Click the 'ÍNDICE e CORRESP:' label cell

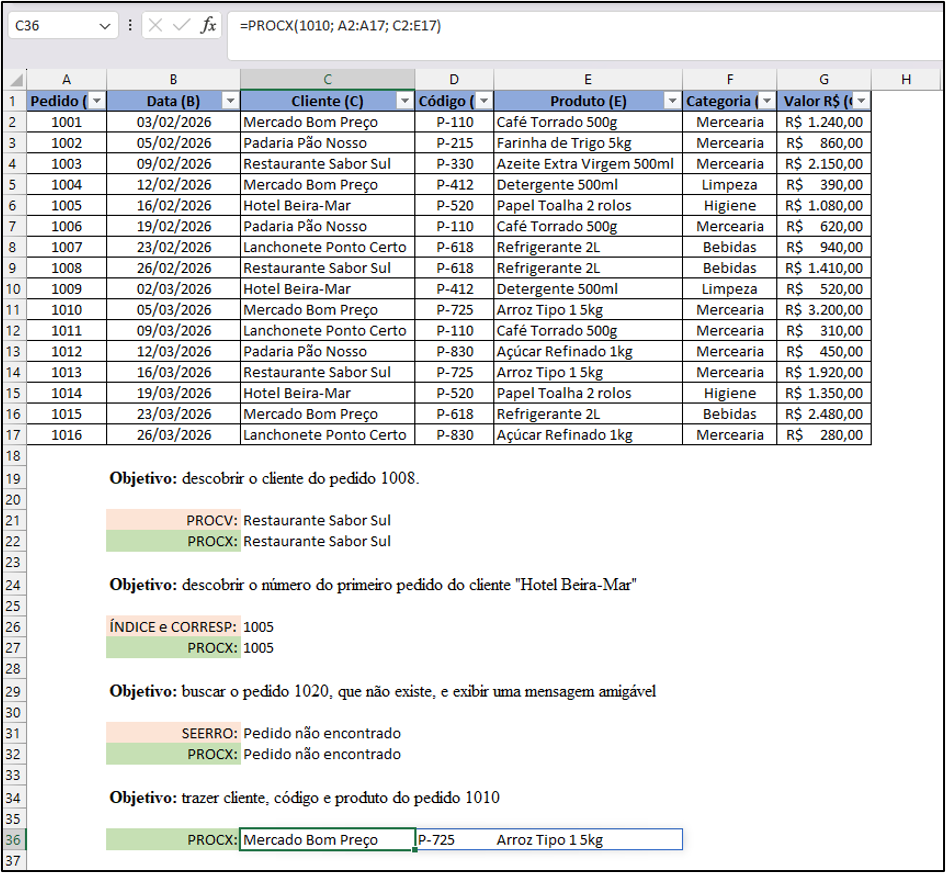(x=173, y=627)
